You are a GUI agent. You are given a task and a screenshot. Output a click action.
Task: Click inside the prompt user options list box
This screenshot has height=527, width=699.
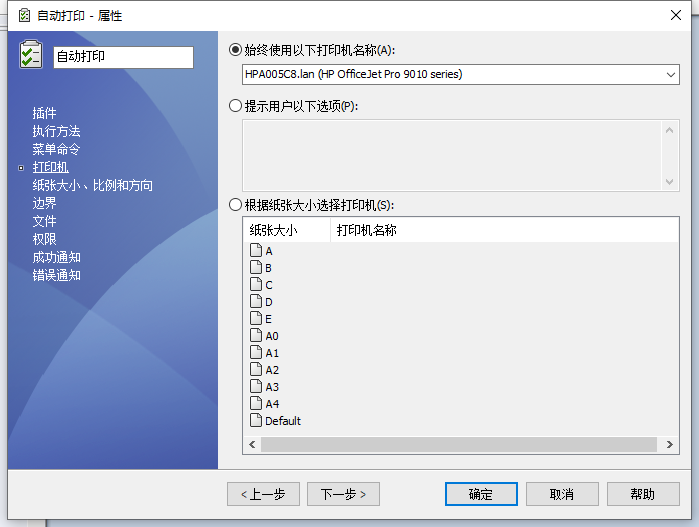pyautogui.click(x=452, y=155)
